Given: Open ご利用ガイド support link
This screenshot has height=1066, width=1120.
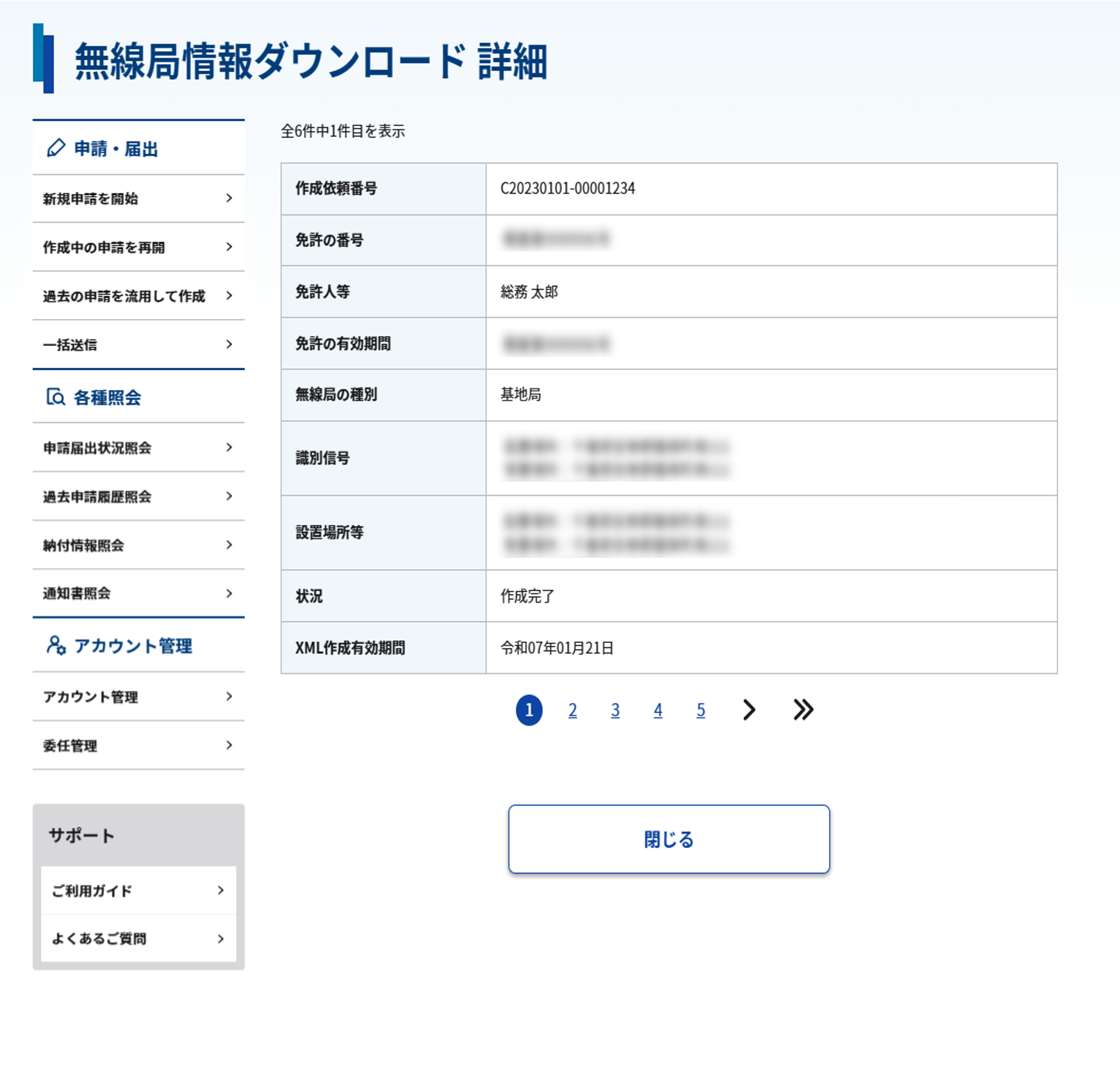Looking at the screenshot, I should pos(139,890).
